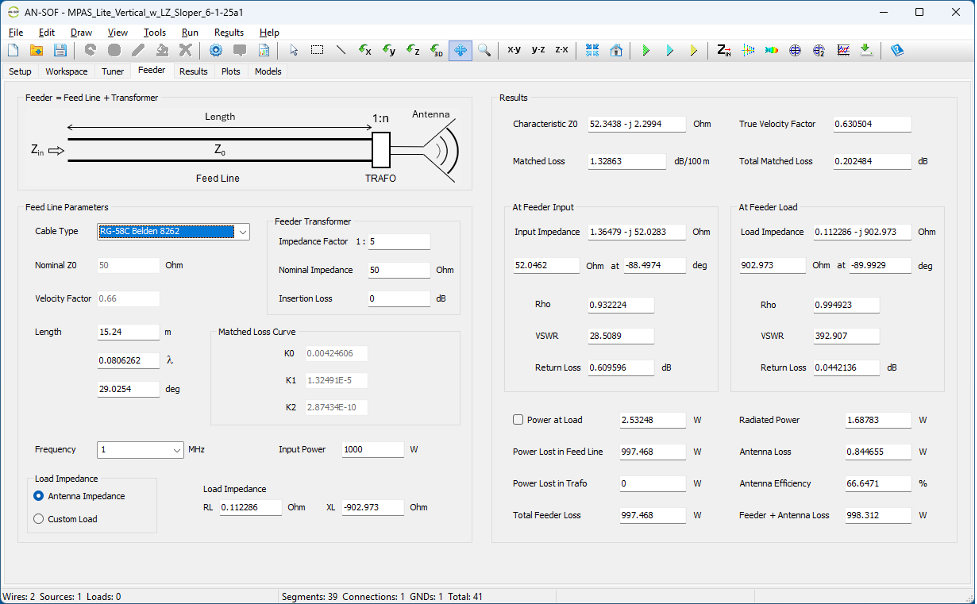Click the Length in wavelengths field
The image size is (977, 604).
point(128,361)
